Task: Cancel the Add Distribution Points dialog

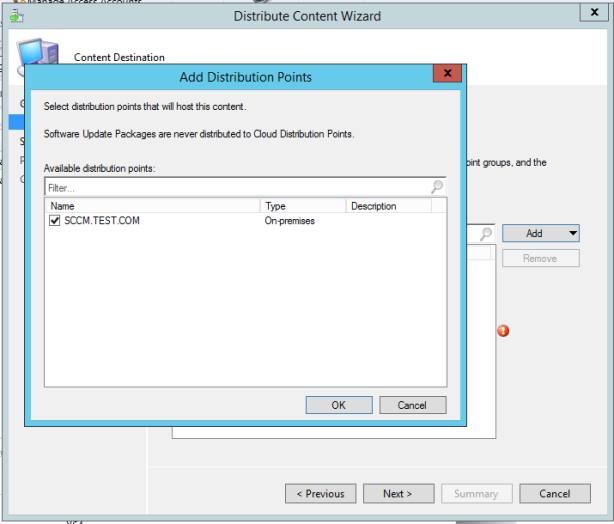Action: click(x=412, y=405)
